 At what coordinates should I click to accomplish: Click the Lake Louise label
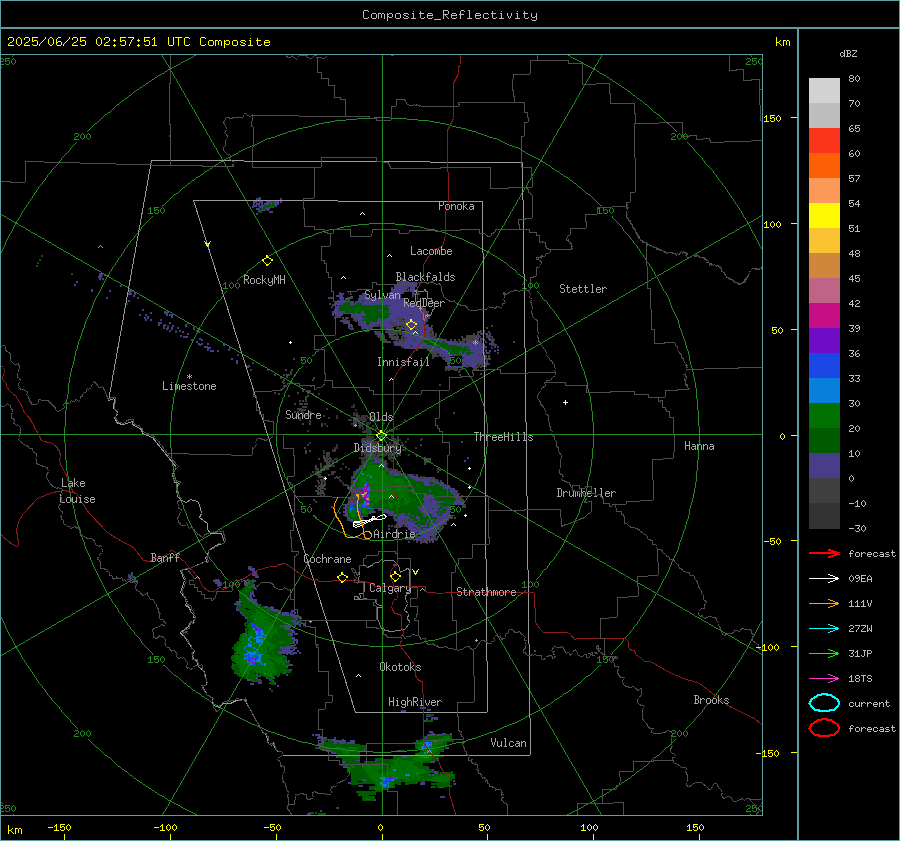point(77,491)
